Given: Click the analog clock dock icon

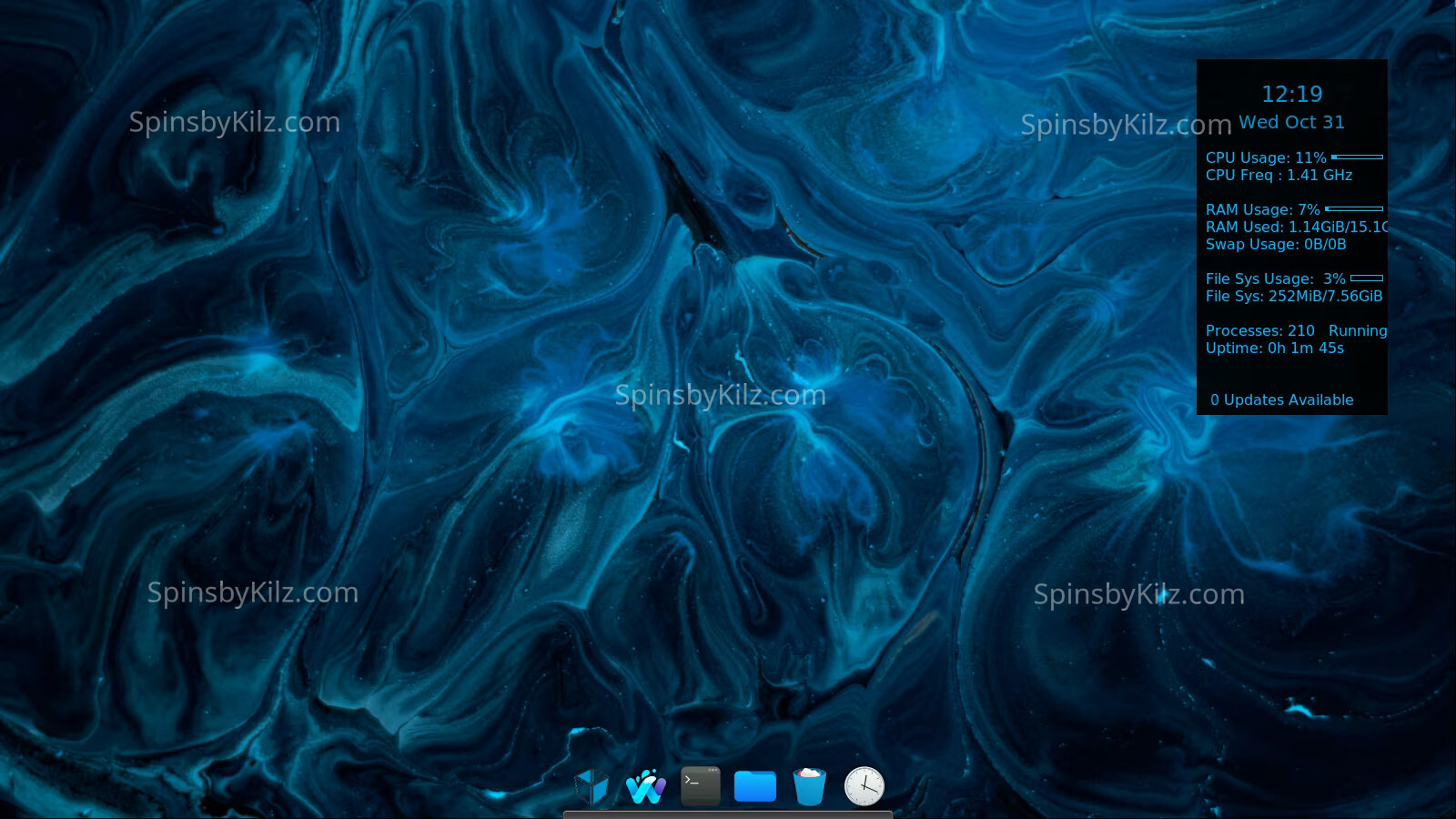Looking at the screenshot, I should click(x=864, y=787).
